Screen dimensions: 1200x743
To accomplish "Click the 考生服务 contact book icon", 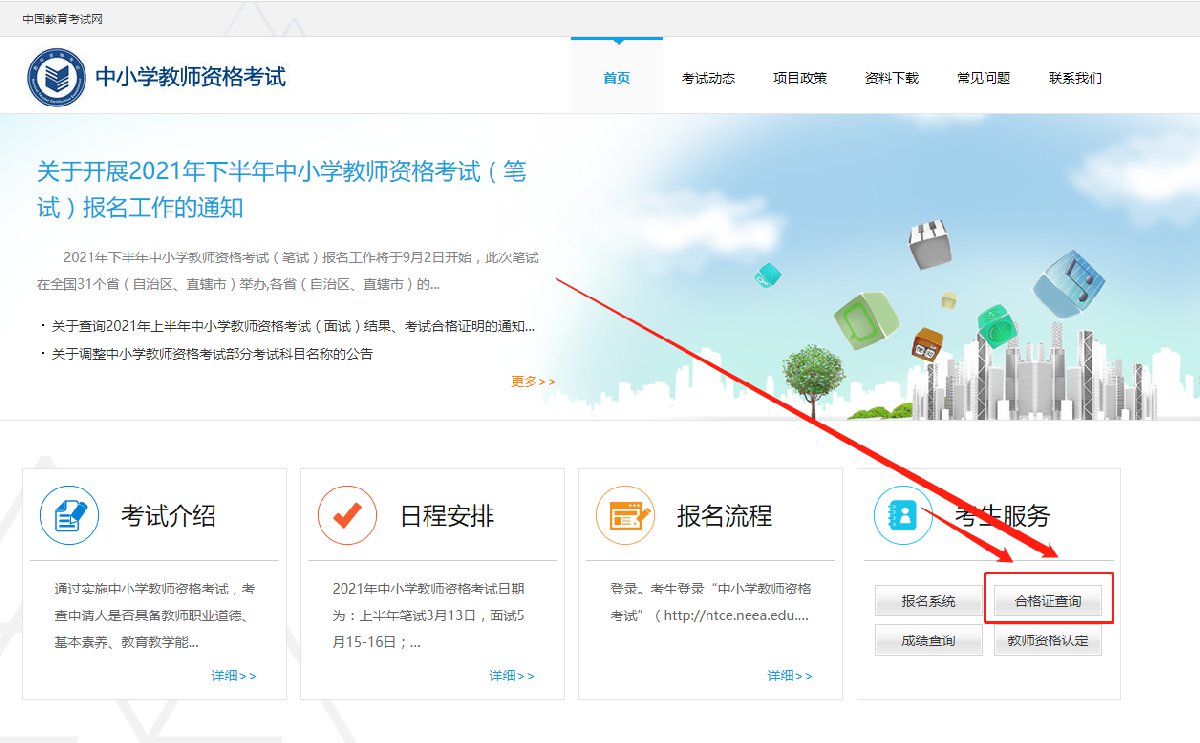I will 903,516.
